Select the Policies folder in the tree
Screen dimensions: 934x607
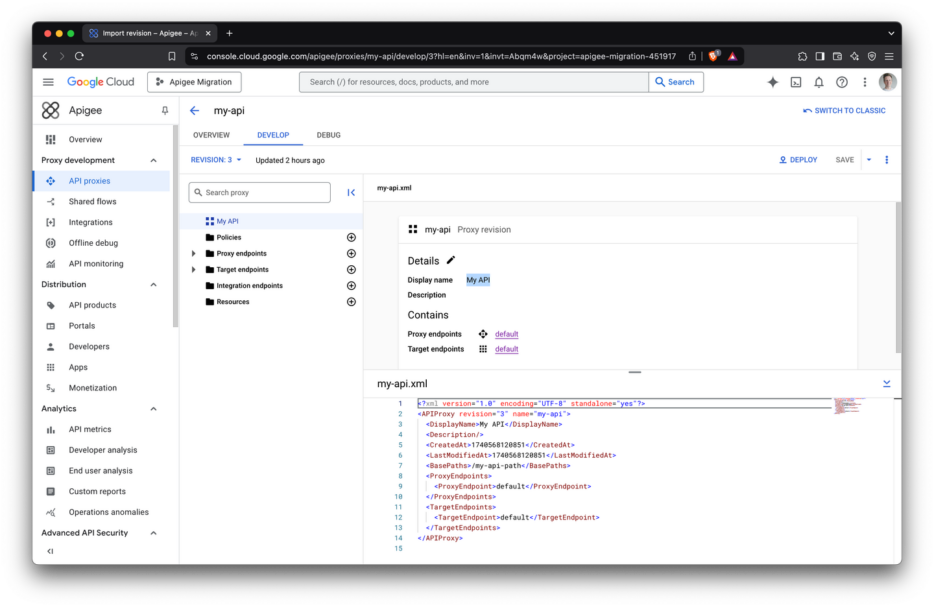click(x=229, y=237)
